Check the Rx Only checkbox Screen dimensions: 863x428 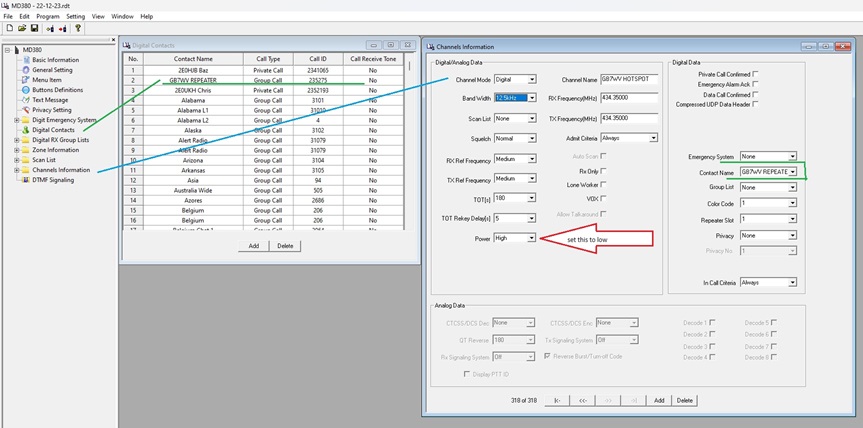point(603,171)
